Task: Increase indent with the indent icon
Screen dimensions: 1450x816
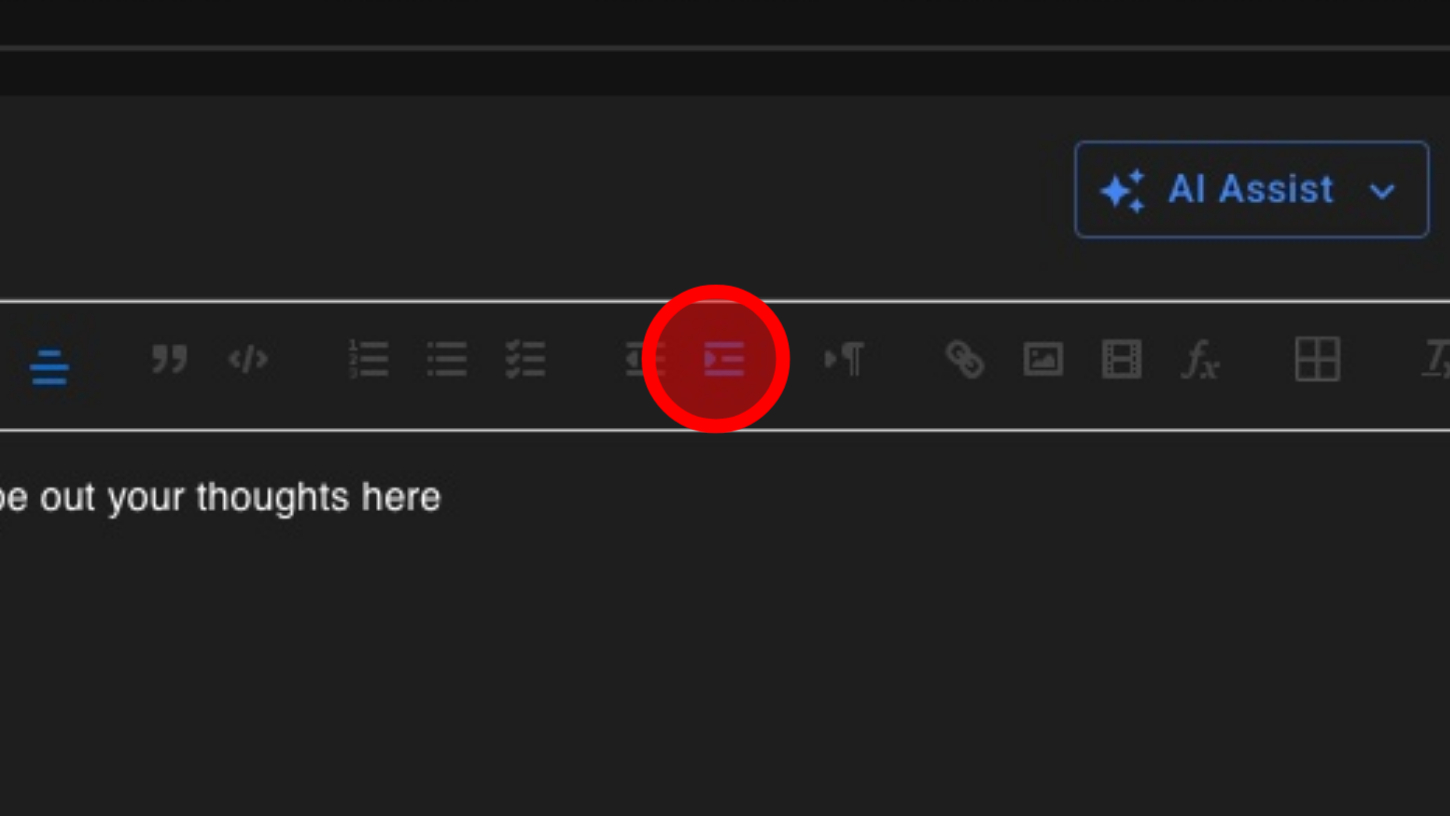Action: [724, 359]
